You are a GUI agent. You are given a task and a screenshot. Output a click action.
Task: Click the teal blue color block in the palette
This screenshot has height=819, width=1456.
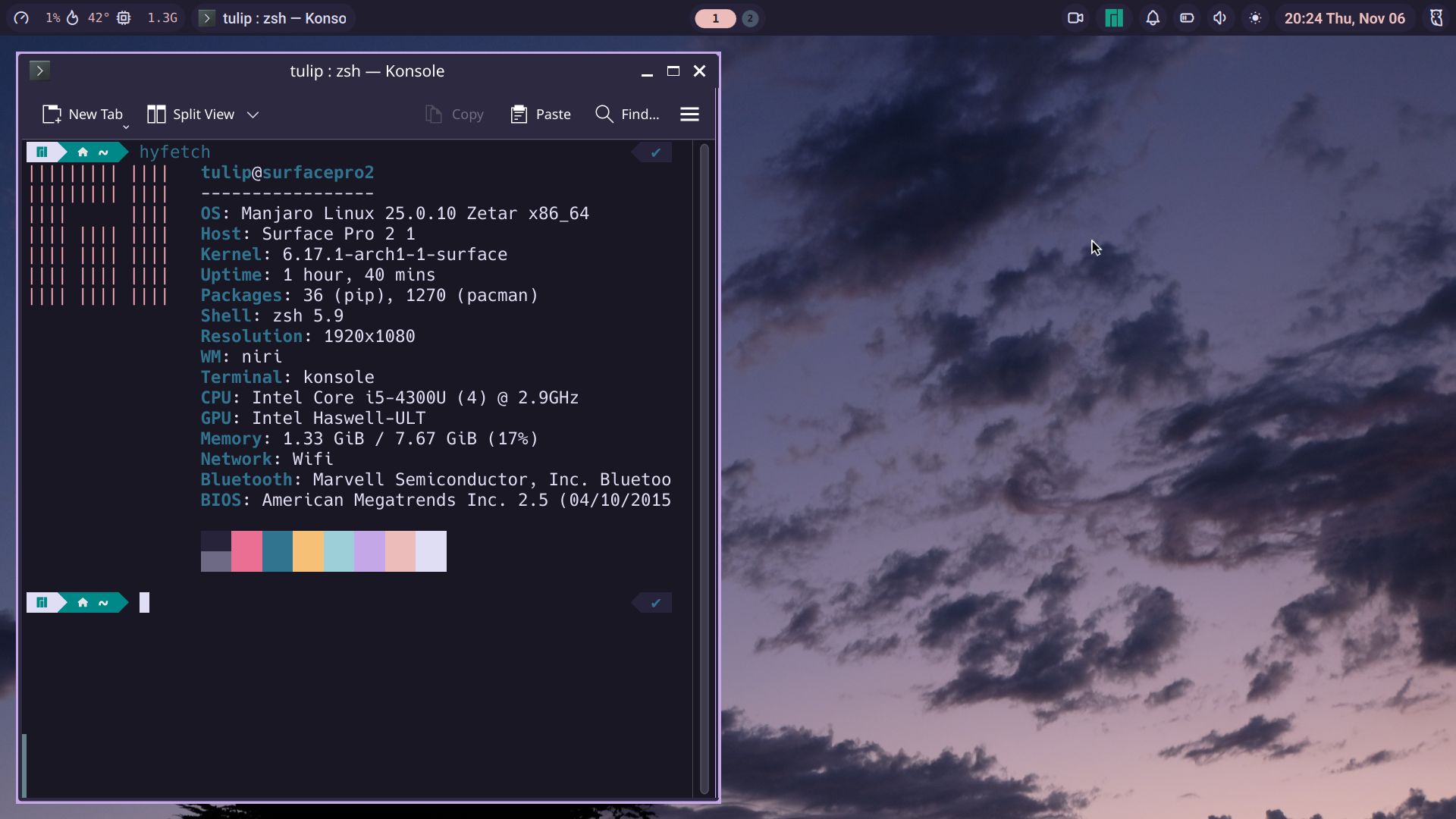coord(278,551)
